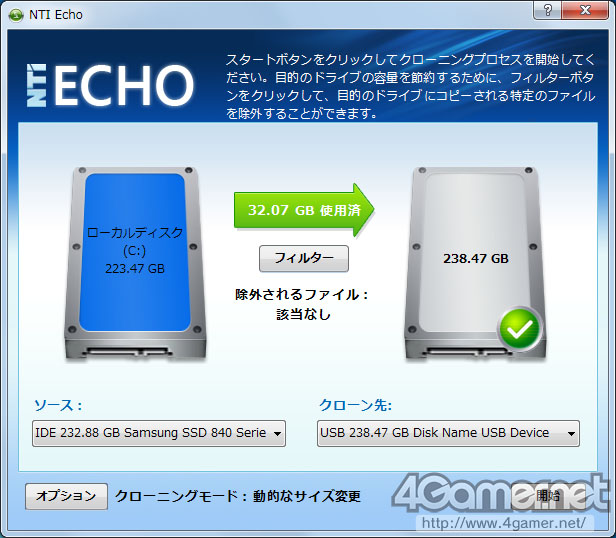Click the question mark help button

547,10
